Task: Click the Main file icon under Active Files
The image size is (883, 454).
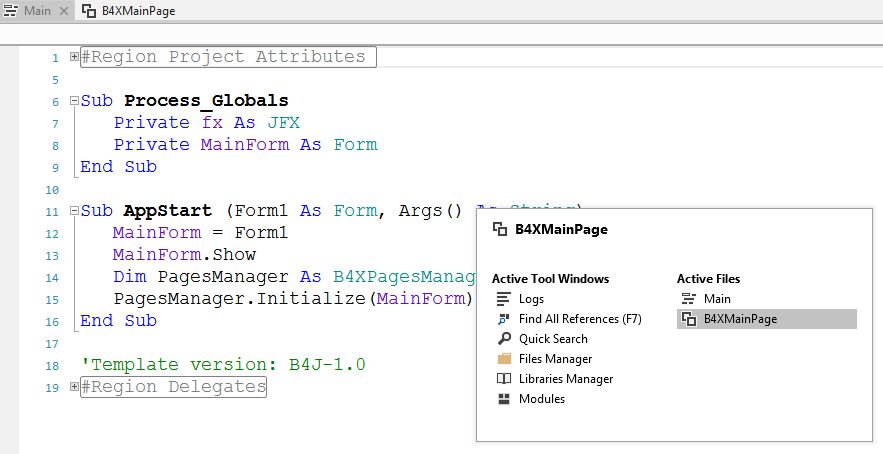Action: pos(688,299)
